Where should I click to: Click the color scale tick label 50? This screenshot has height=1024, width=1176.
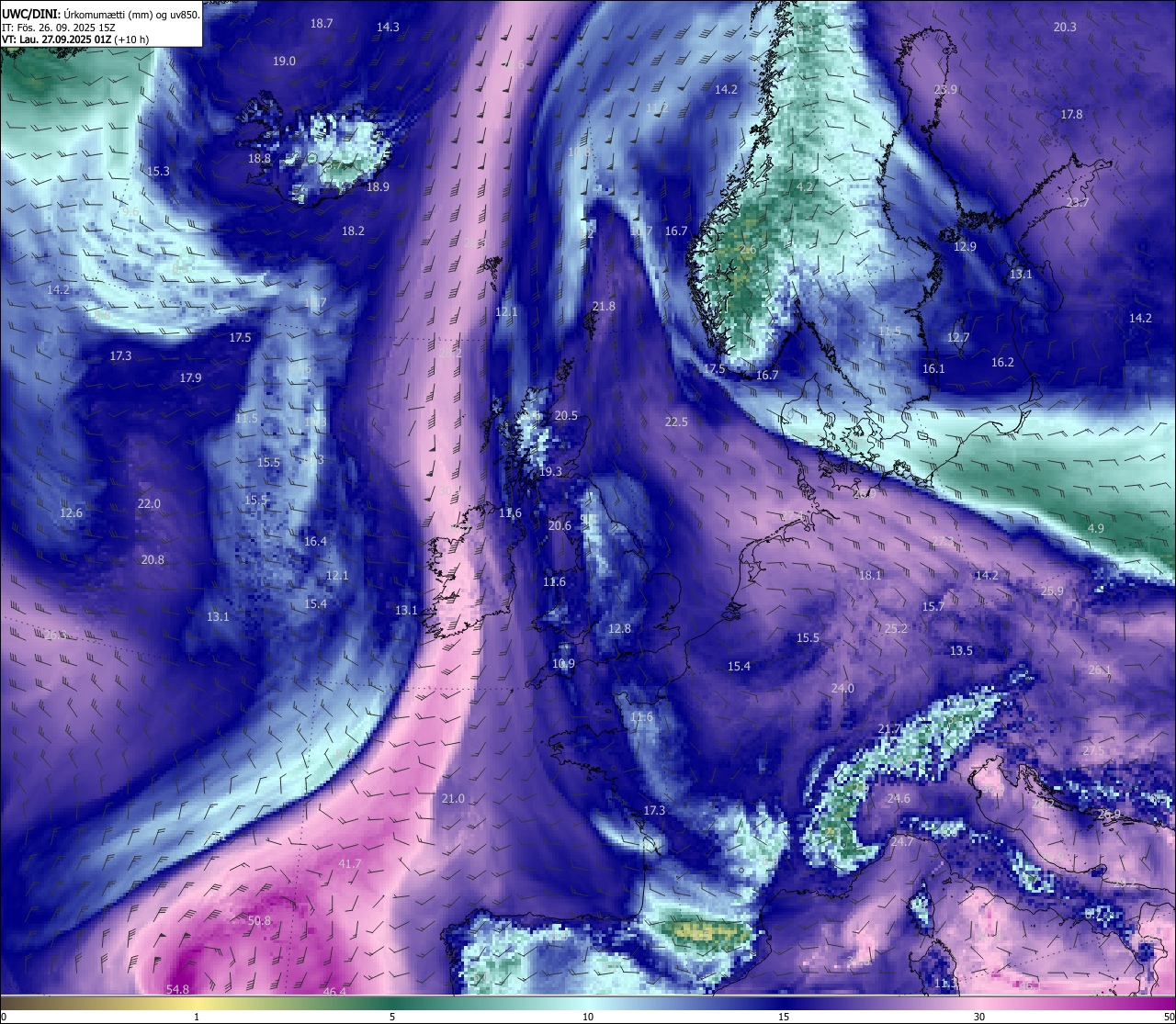pos(1169,1017)
